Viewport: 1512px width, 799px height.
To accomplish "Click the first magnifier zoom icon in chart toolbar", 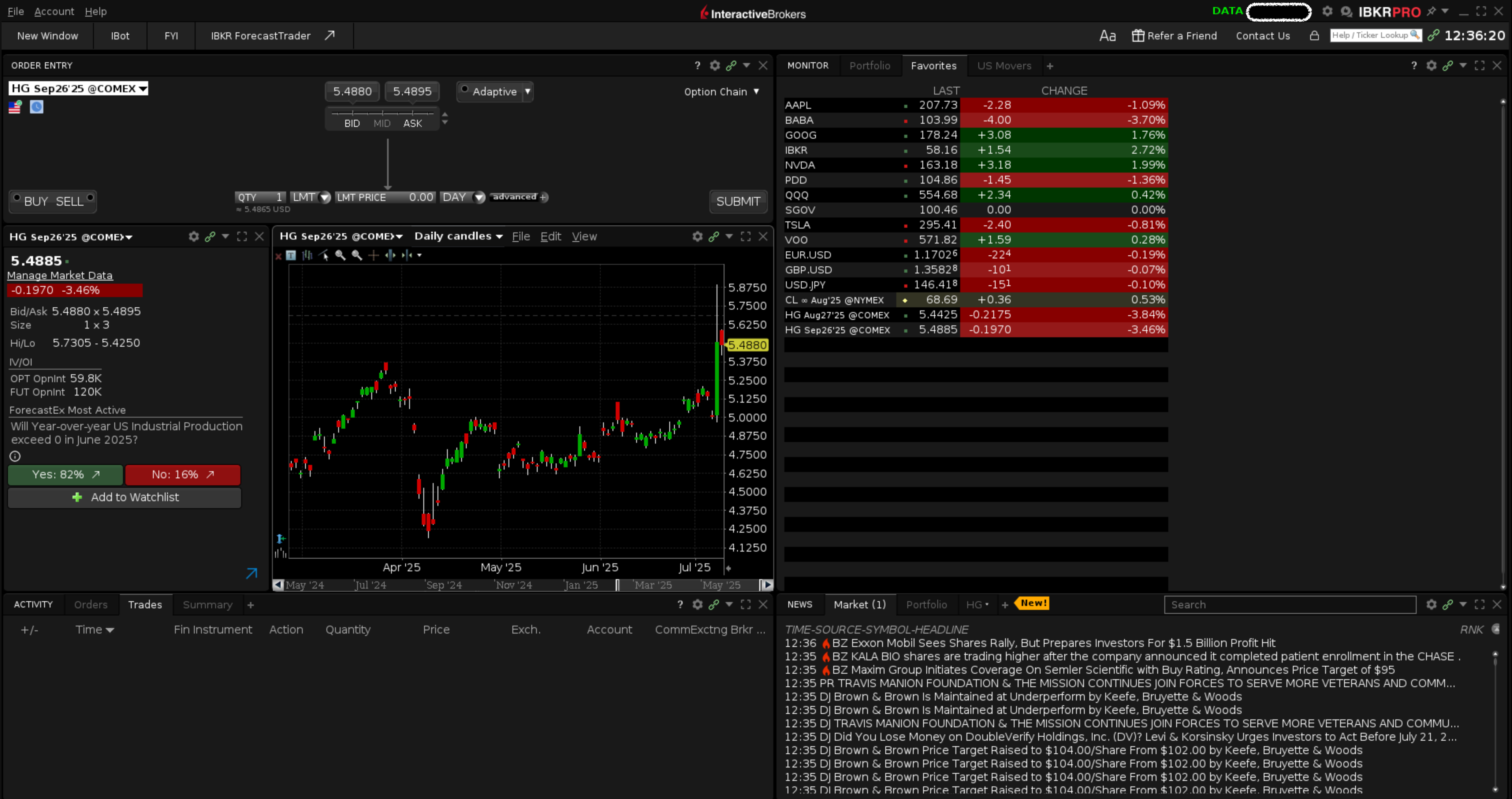I will (340, 255).
